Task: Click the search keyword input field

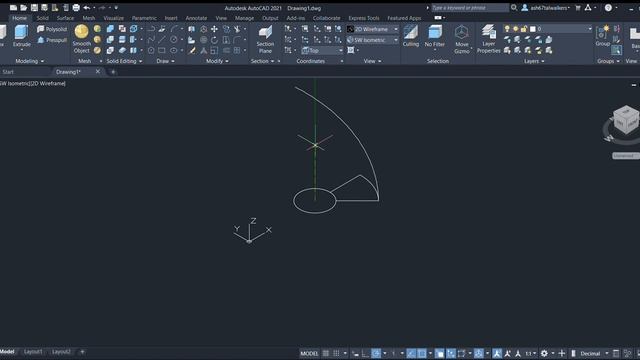Action: coord(469,8)
